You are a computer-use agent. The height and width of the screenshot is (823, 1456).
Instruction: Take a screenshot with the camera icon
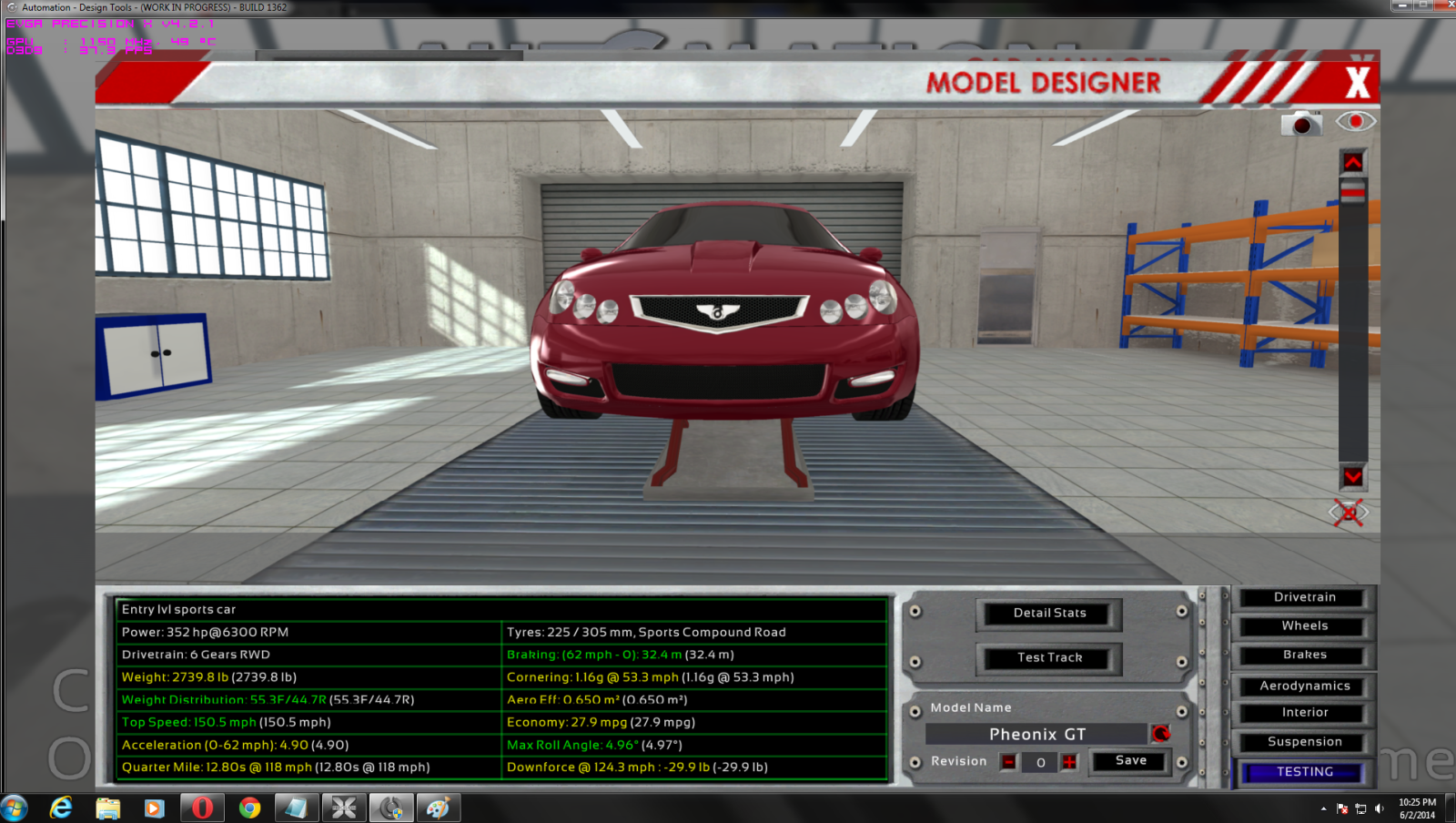(x=1300, y=124)
